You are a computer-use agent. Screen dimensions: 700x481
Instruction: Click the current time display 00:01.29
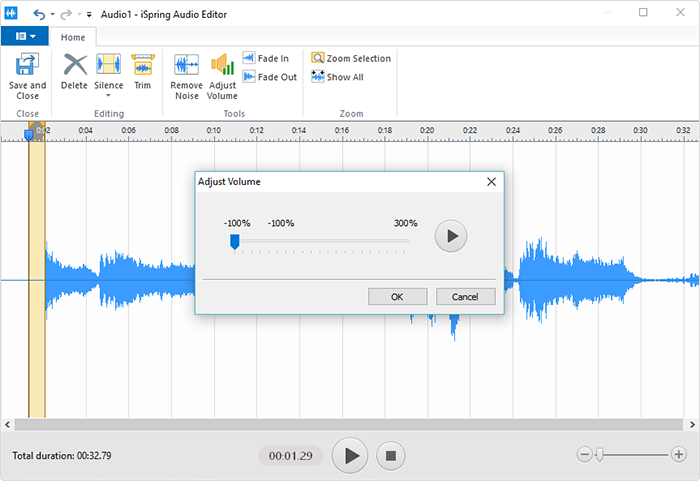[x=291, y=456]
